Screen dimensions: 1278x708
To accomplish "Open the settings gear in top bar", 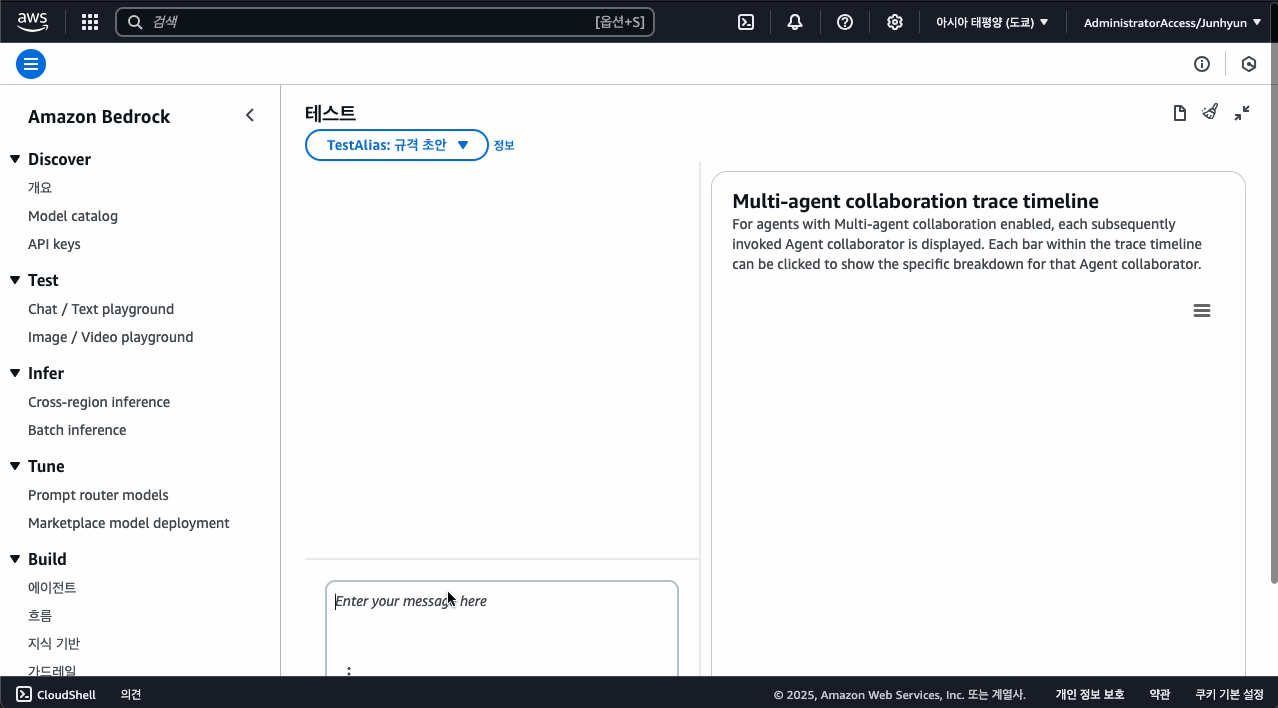I will (895, 22).
